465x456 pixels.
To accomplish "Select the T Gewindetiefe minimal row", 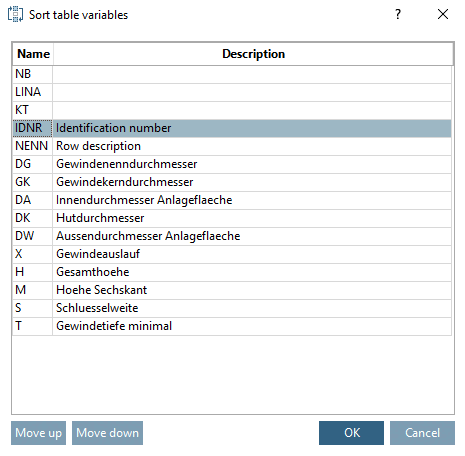I will 232,326.
